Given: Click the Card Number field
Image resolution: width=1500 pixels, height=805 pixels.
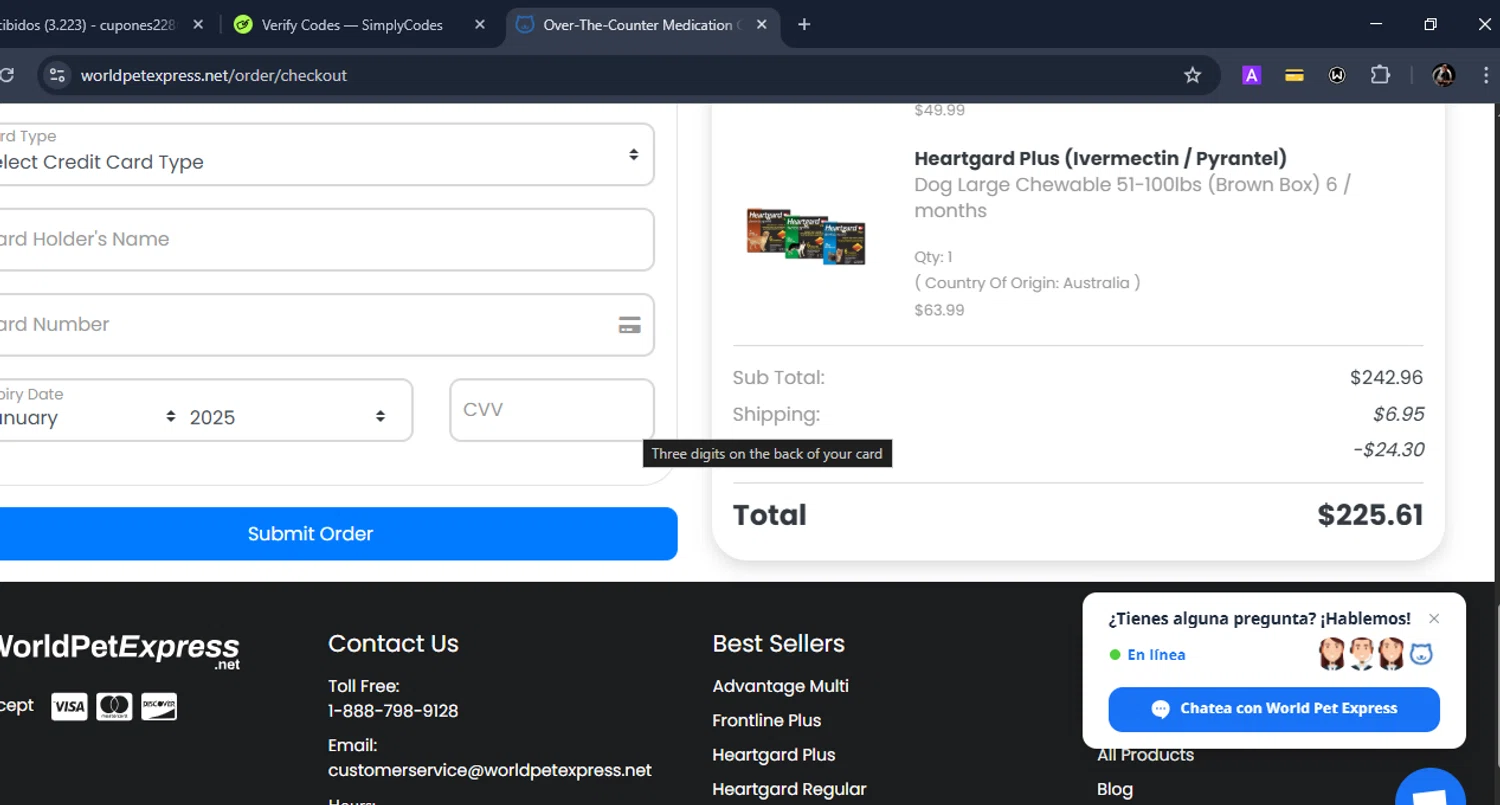Looking at the screenshot, I should (326, 324).
